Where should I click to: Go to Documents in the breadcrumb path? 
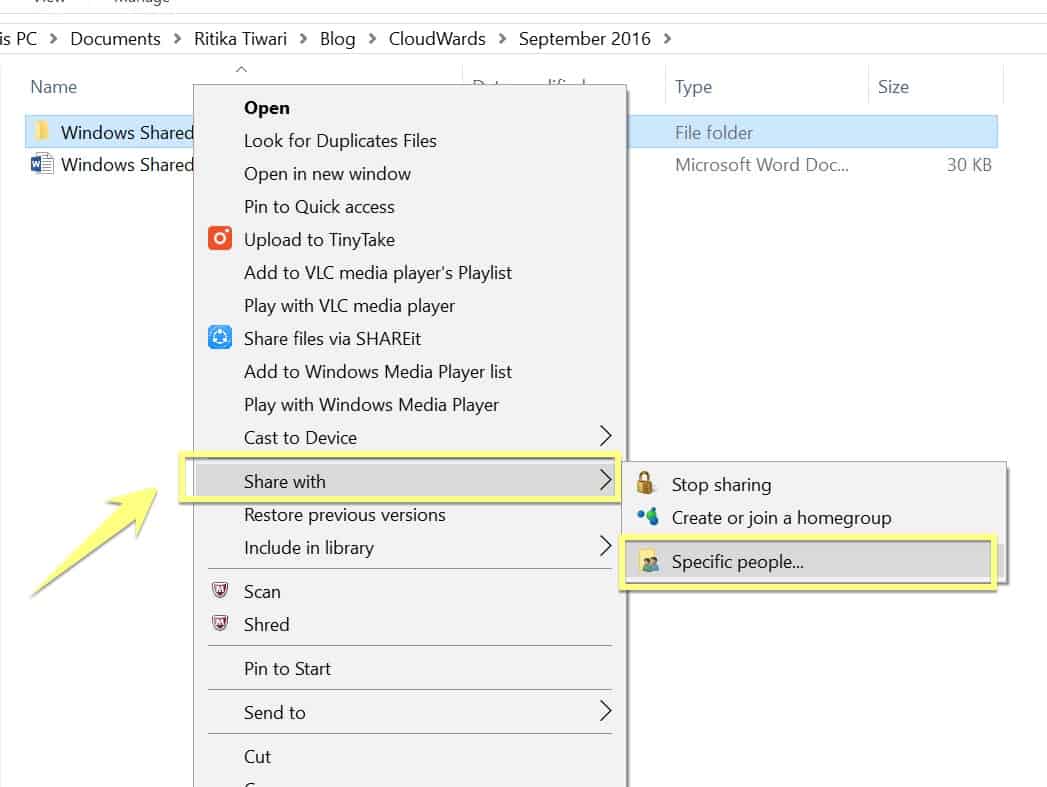(116, 39)
